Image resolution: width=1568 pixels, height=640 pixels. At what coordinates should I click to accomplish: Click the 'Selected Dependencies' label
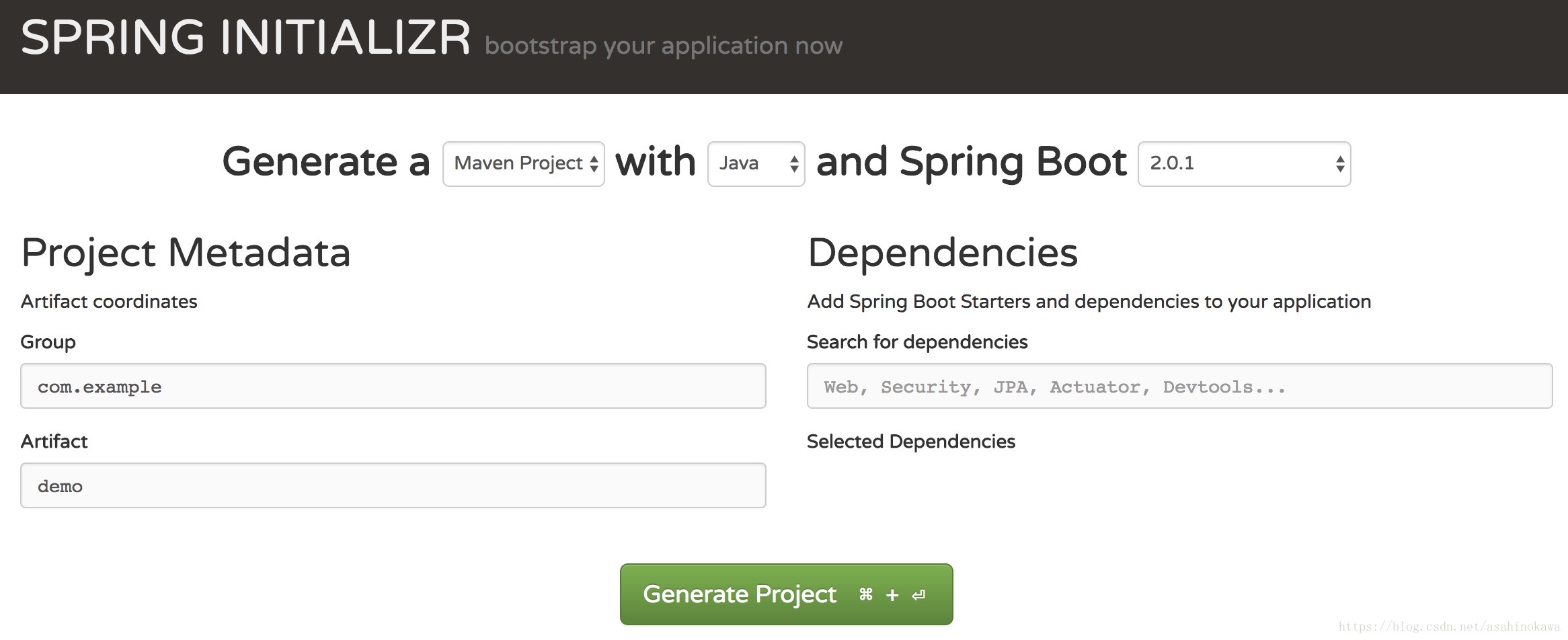[911, 441]
